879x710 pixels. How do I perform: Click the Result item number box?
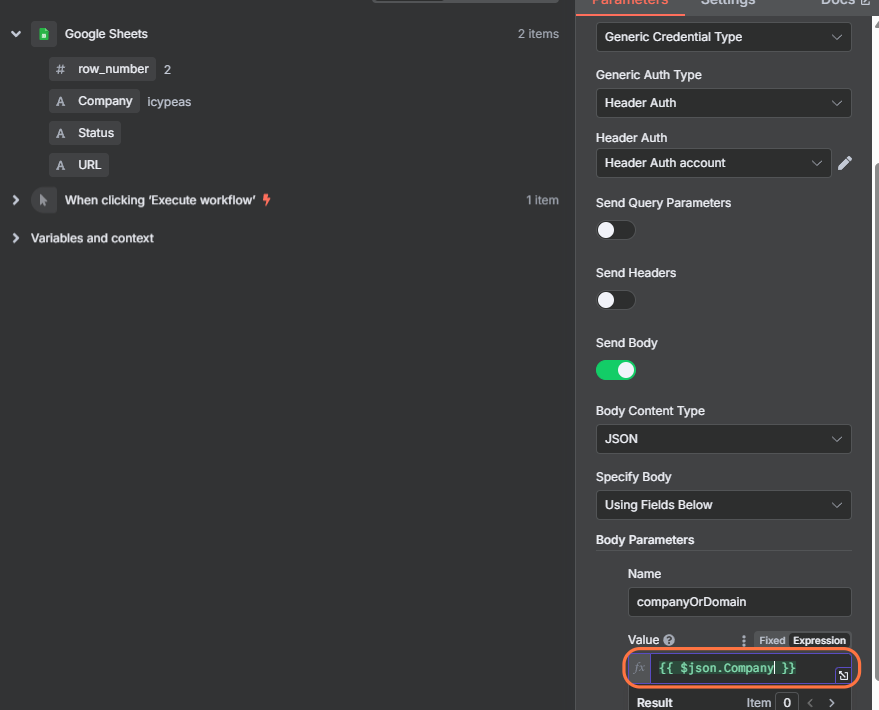(787, 702)
